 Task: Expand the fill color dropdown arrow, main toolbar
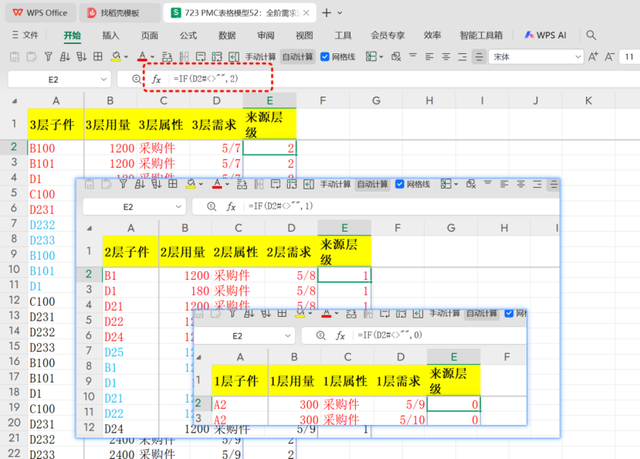point(126,57)
